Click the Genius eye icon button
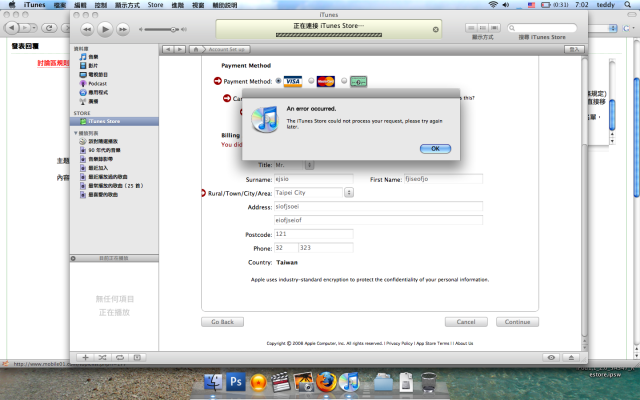 pos(551,358)
